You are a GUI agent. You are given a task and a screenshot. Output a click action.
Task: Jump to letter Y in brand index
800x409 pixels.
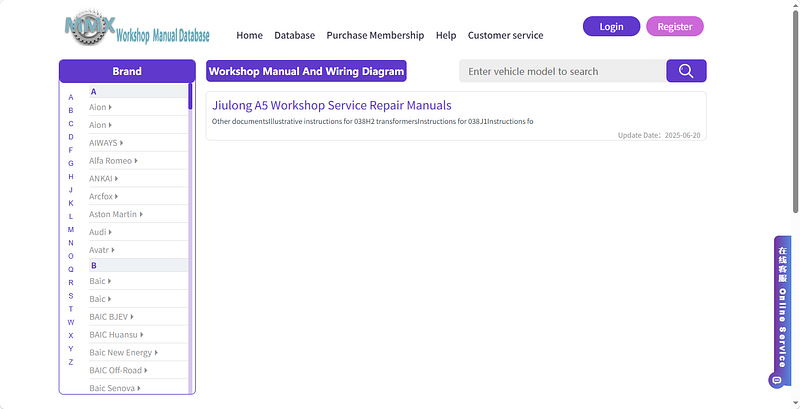[71, 349]
